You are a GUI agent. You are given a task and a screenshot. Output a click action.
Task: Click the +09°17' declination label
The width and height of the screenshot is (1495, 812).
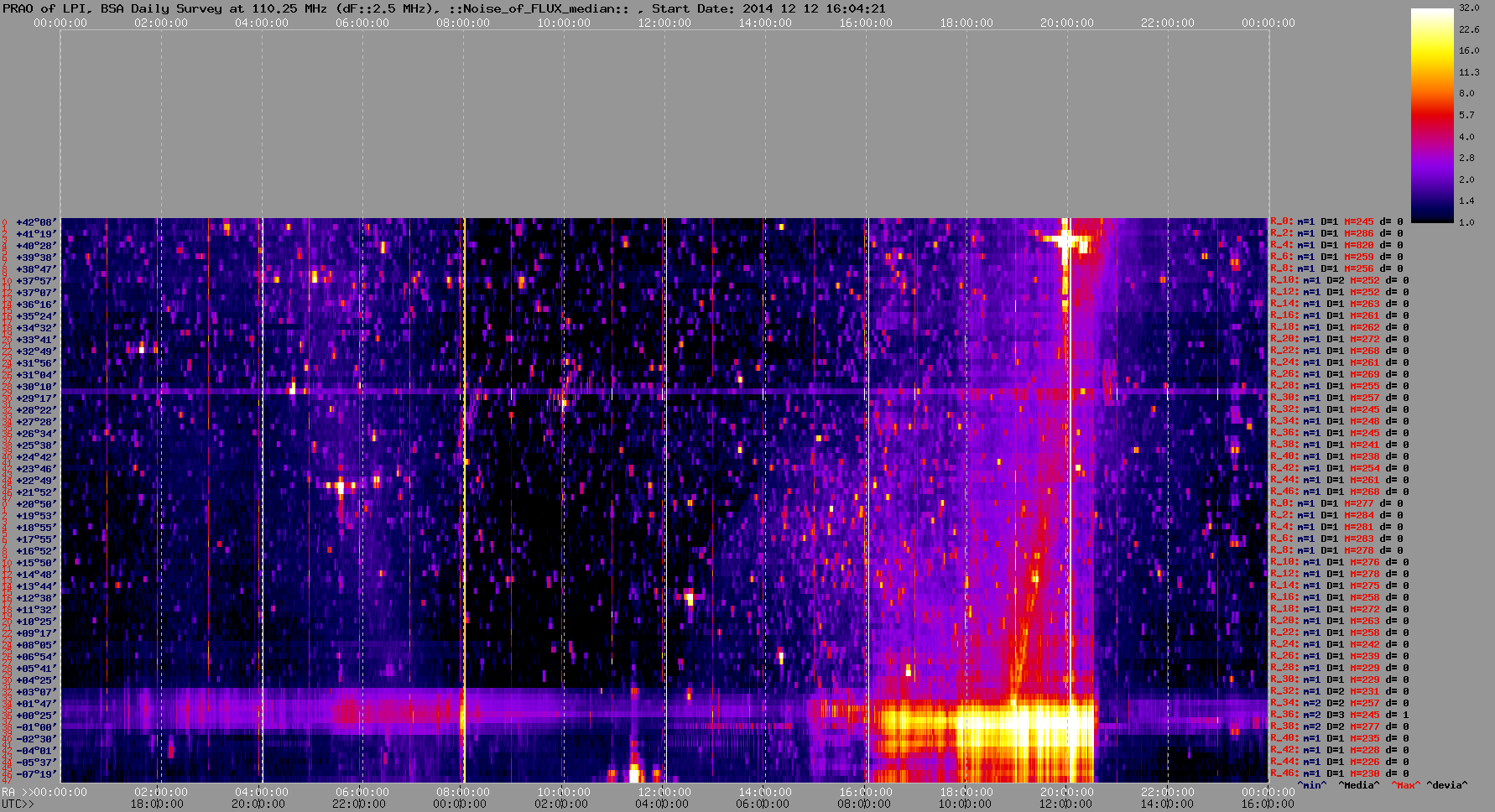(x=36, y=633)
